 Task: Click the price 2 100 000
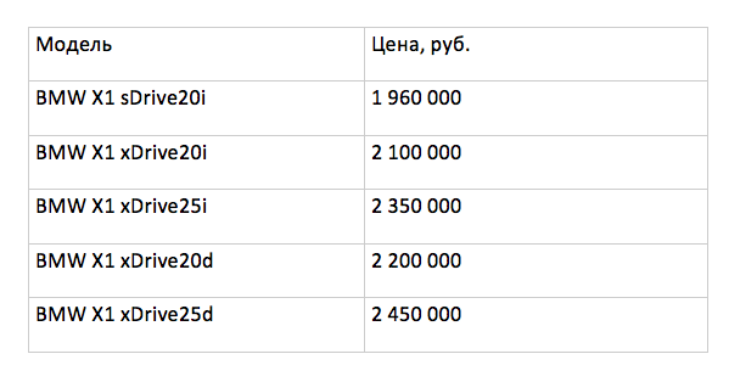point(416,153)
